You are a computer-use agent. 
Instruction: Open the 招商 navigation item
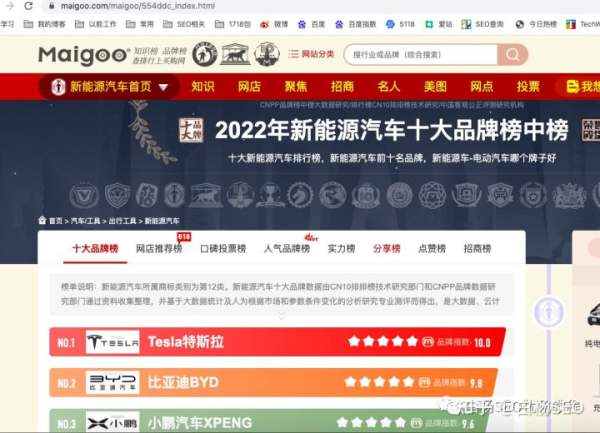pos(342,87)
